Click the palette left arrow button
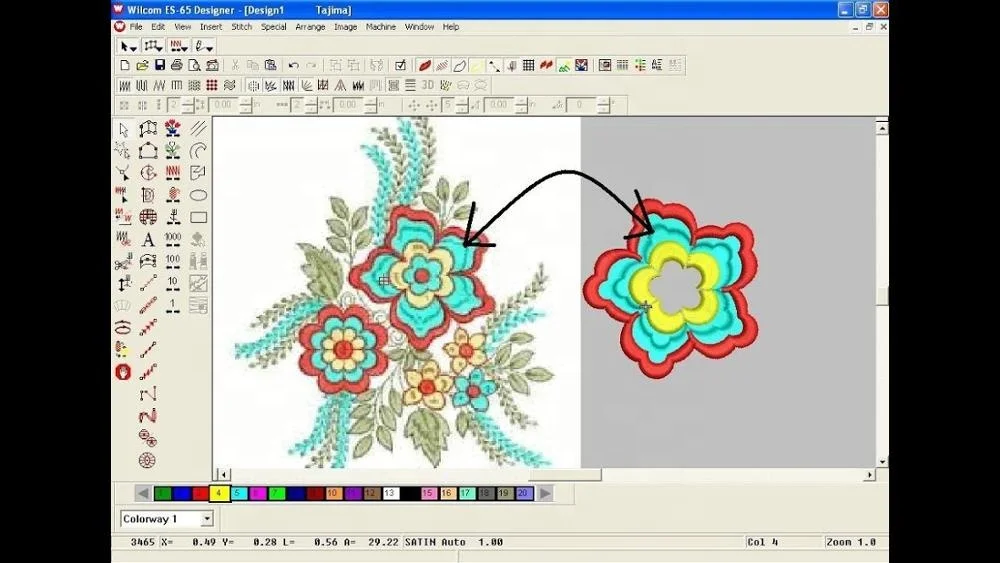The height and width of the screenshot is (563, 1000). coord(143,493)
